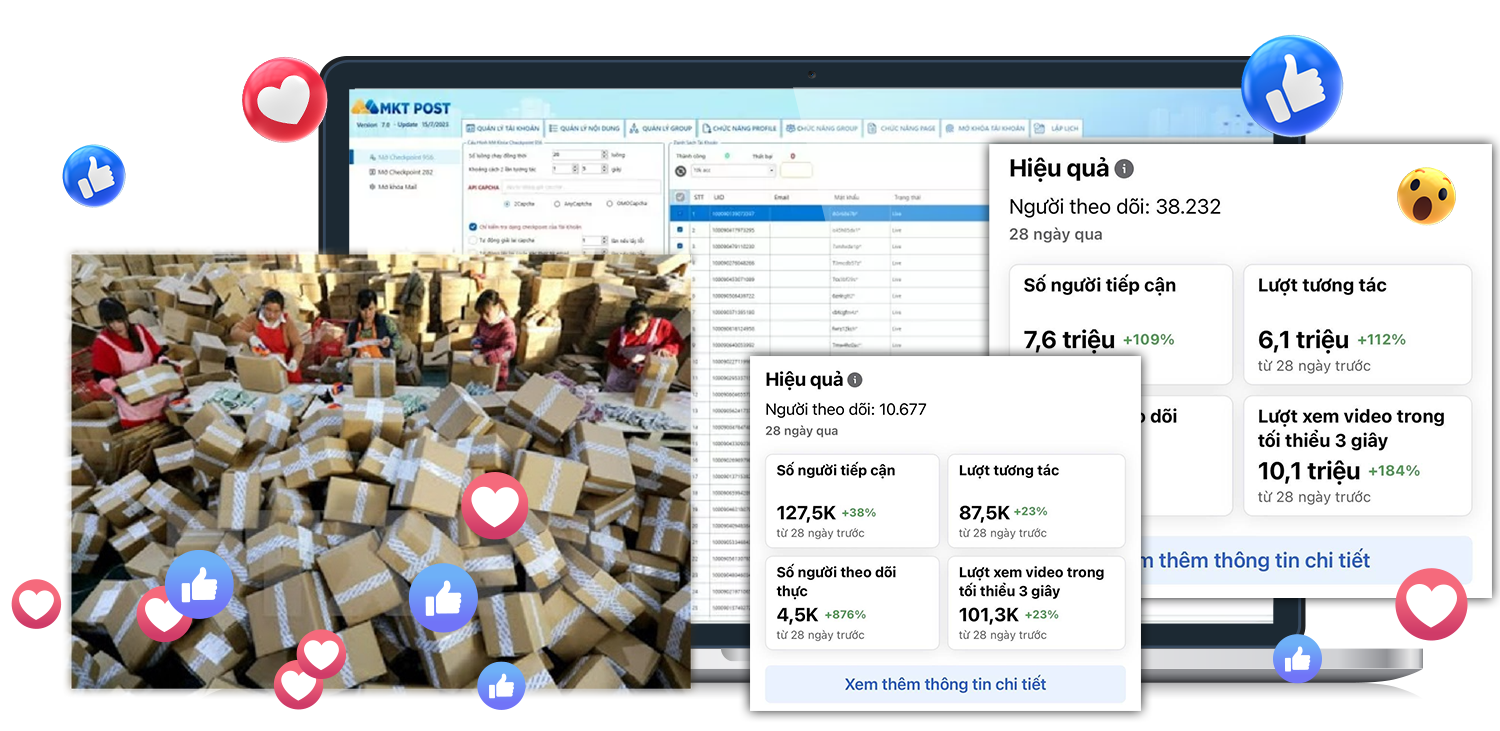Screen dimensions: 1500x731
Task: Open the Số người tiếp cận 127,5K card
Action: [x=852, y=501]
